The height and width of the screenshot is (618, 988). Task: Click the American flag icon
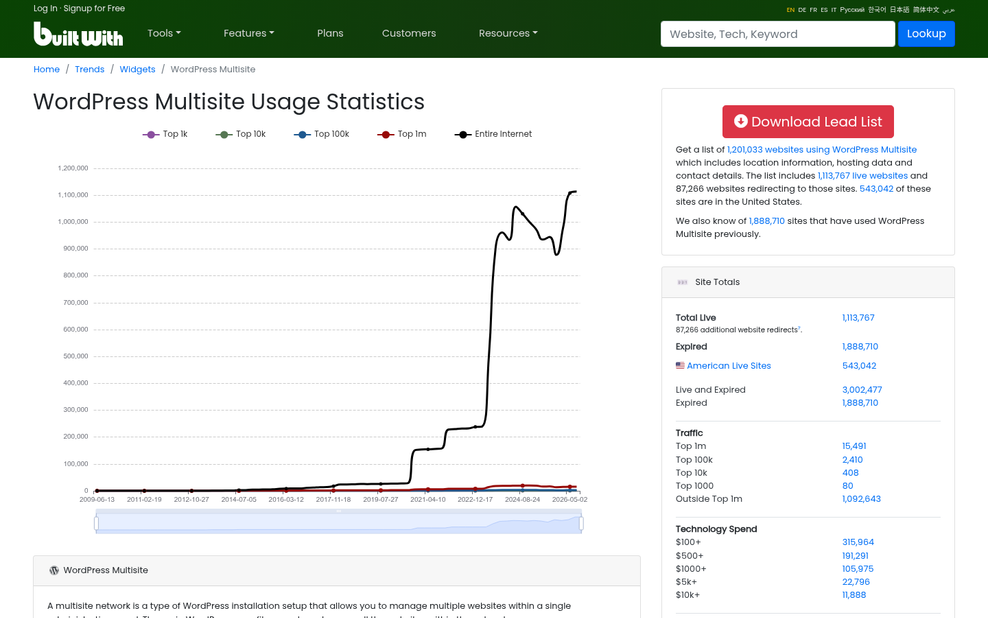(680, 365)
